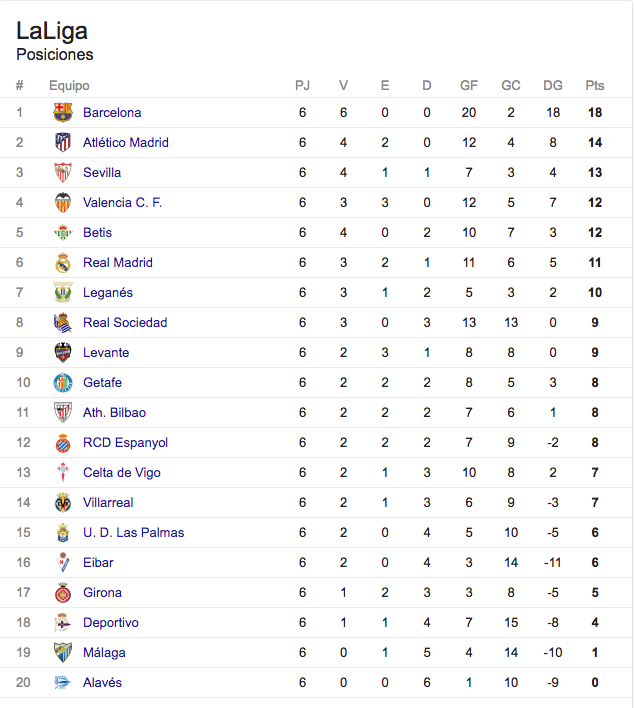Image resolution: width=635 pixels, height=708 pixels.
Task: Click the Valencia C. F. bat crest
Action: coord(63,202)
